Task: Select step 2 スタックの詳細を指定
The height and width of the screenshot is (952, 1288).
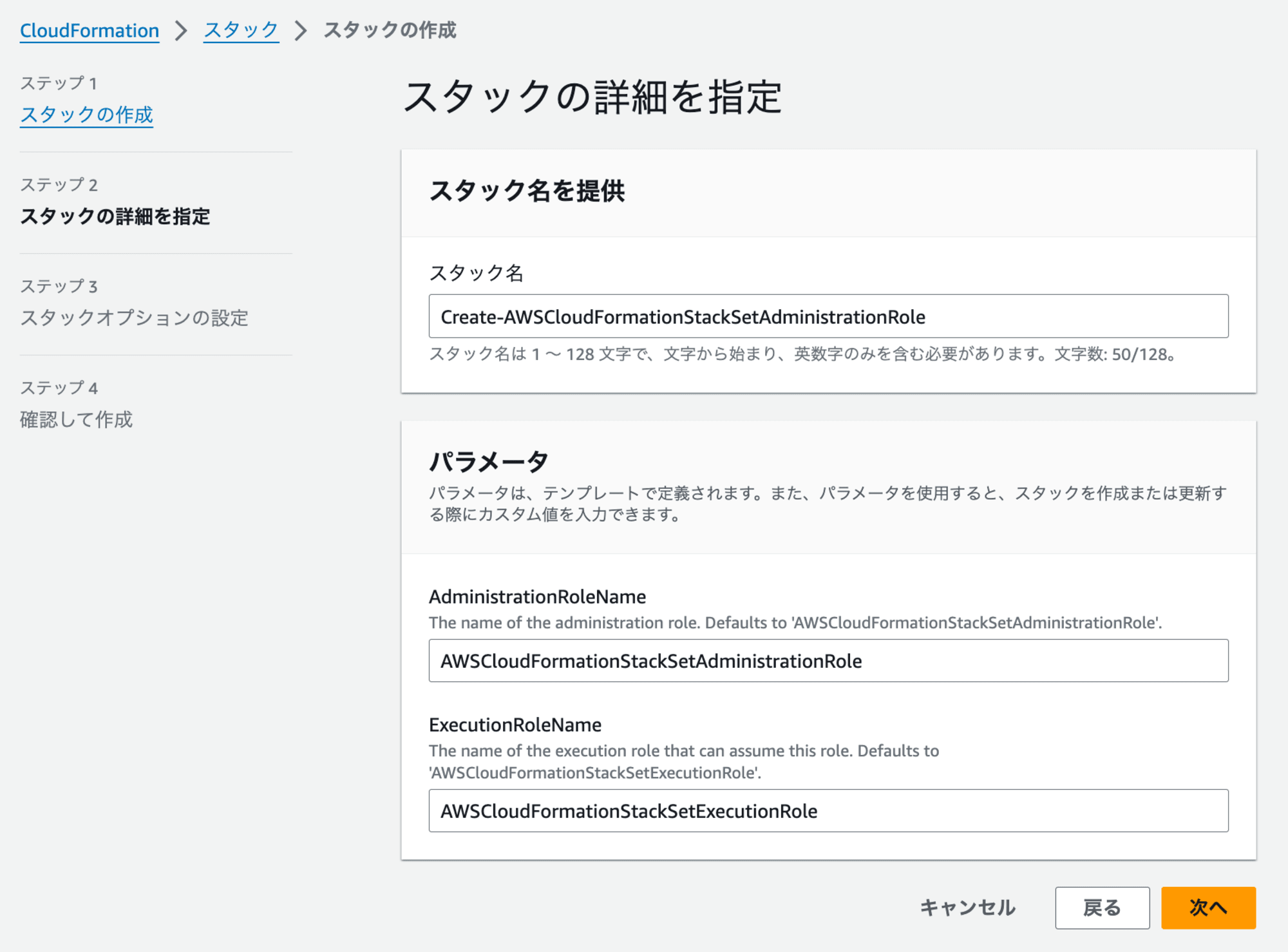Action: tap(115, 216)
